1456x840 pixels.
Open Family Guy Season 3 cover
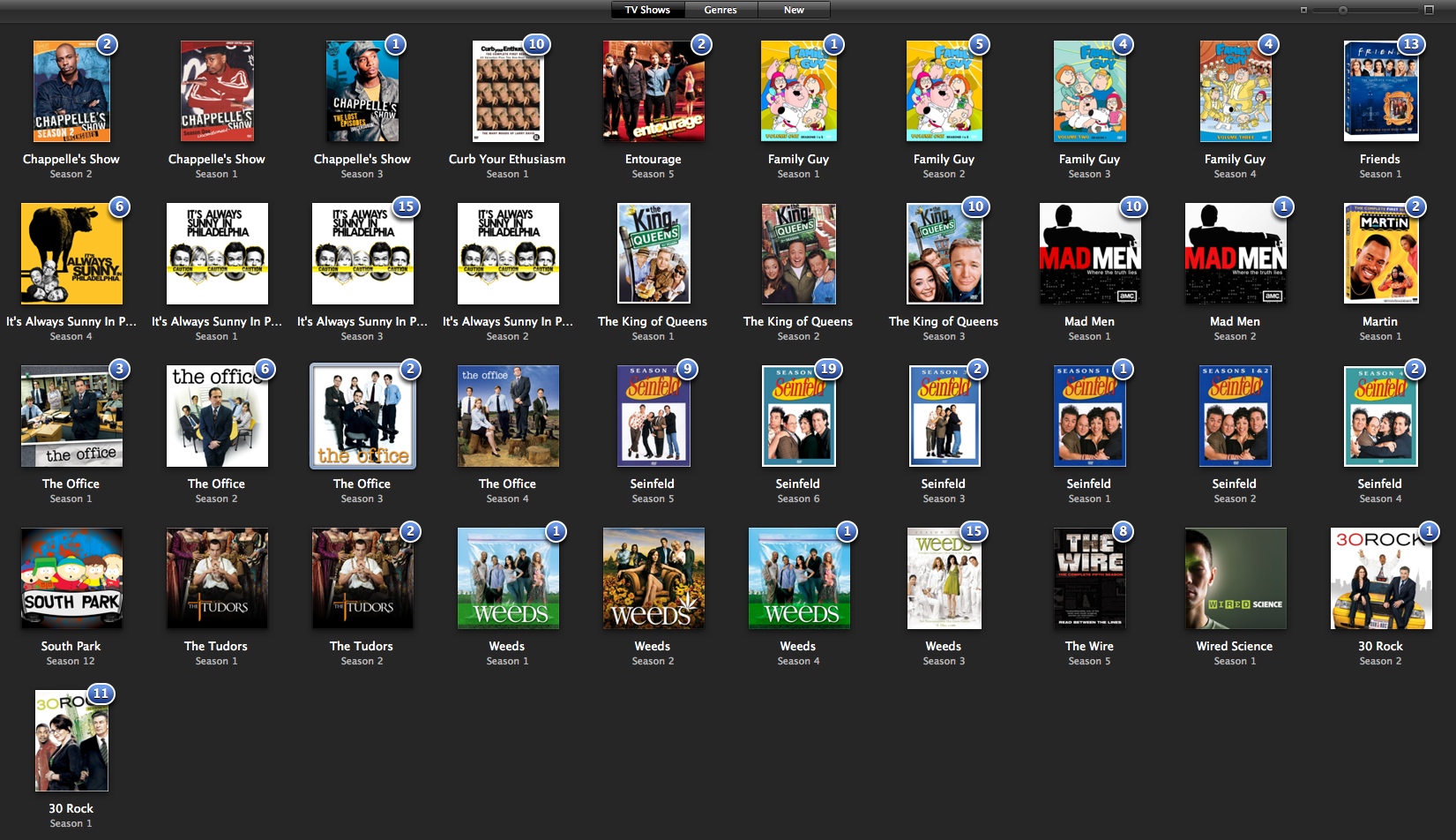[x=1090, y=91]
